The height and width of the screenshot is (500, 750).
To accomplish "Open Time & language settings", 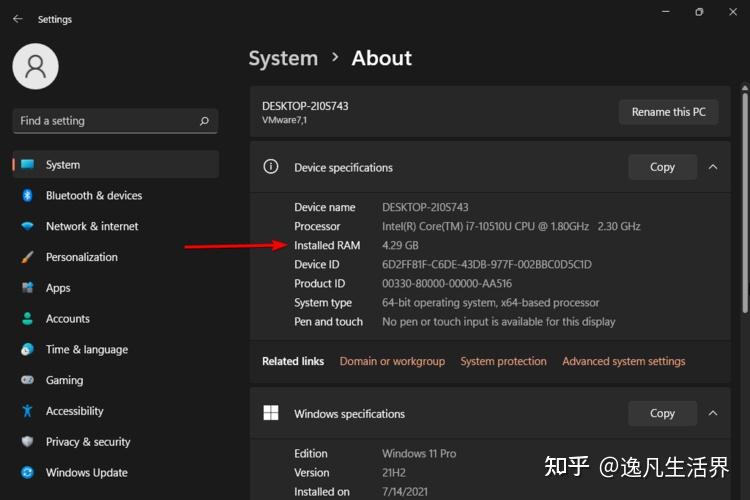I will pyautogui.click(x=116, y=349).
